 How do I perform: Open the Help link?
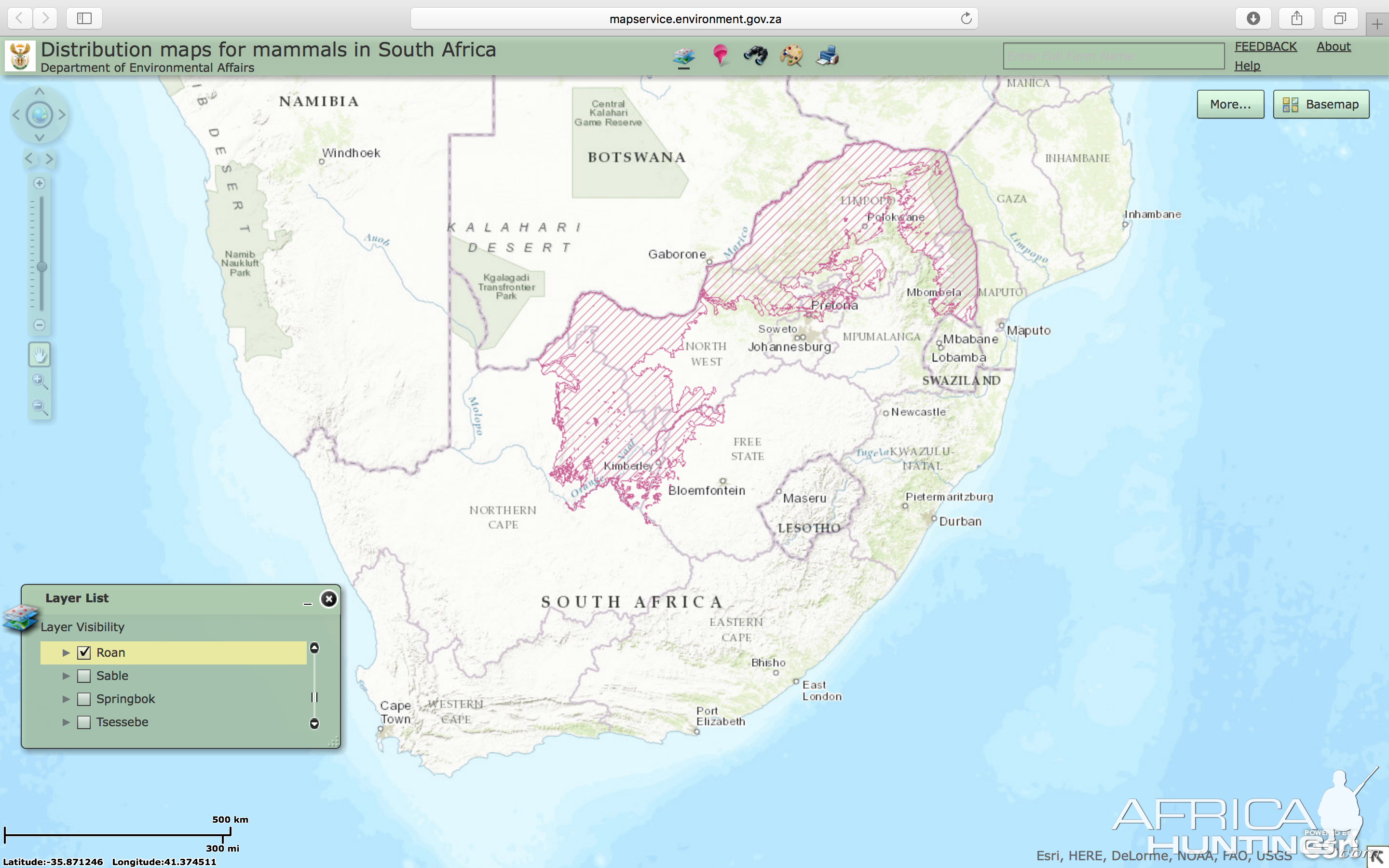[x=1247, y=66]
